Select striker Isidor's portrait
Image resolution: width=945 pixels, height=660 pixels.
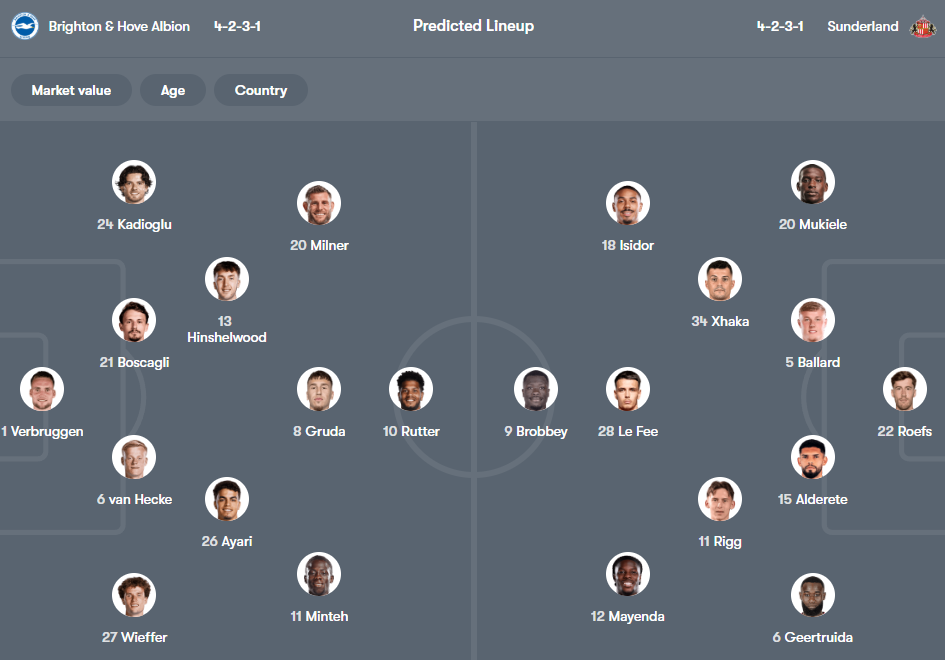627,202
